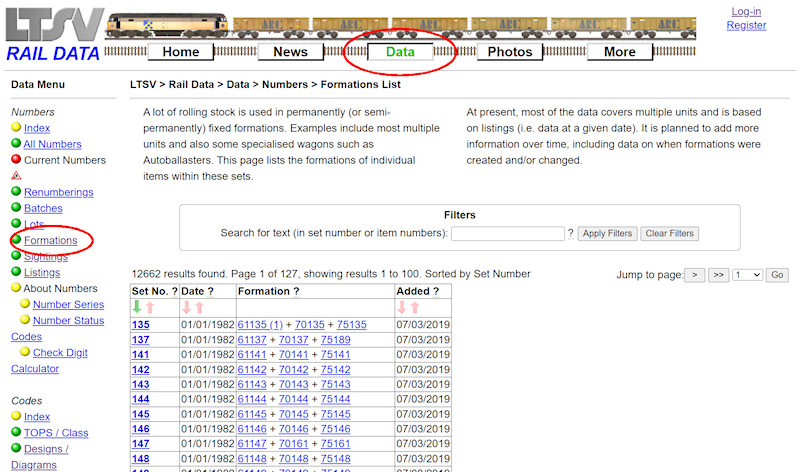Image resolution: width=800 pixels, height=472 pixels.
Task: Sort by Date using the down arrow
Action: pyautogui.click(x=186, y=308)
